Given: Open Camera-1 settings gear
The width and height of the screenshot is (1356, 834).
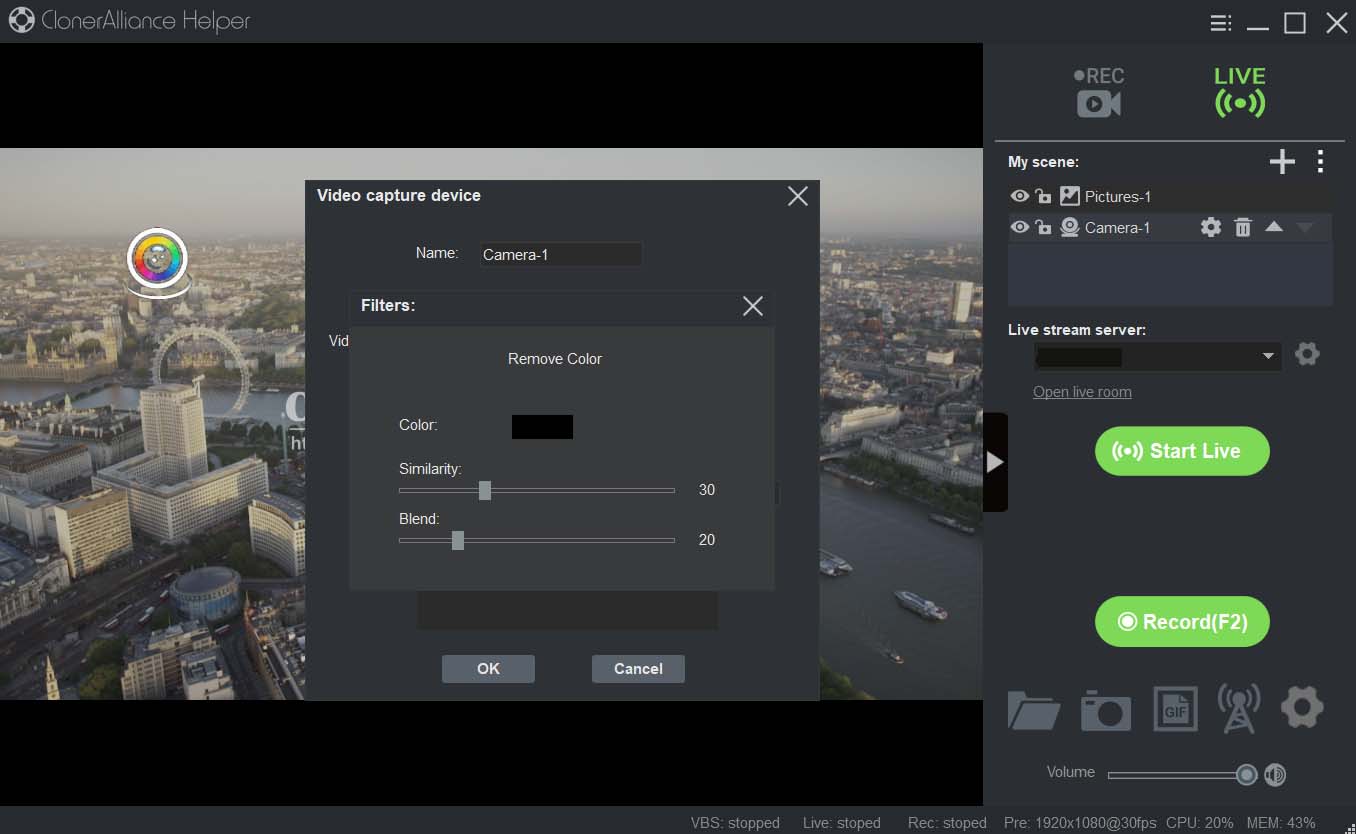Looking at the screenshot, I should (1211, 227).
